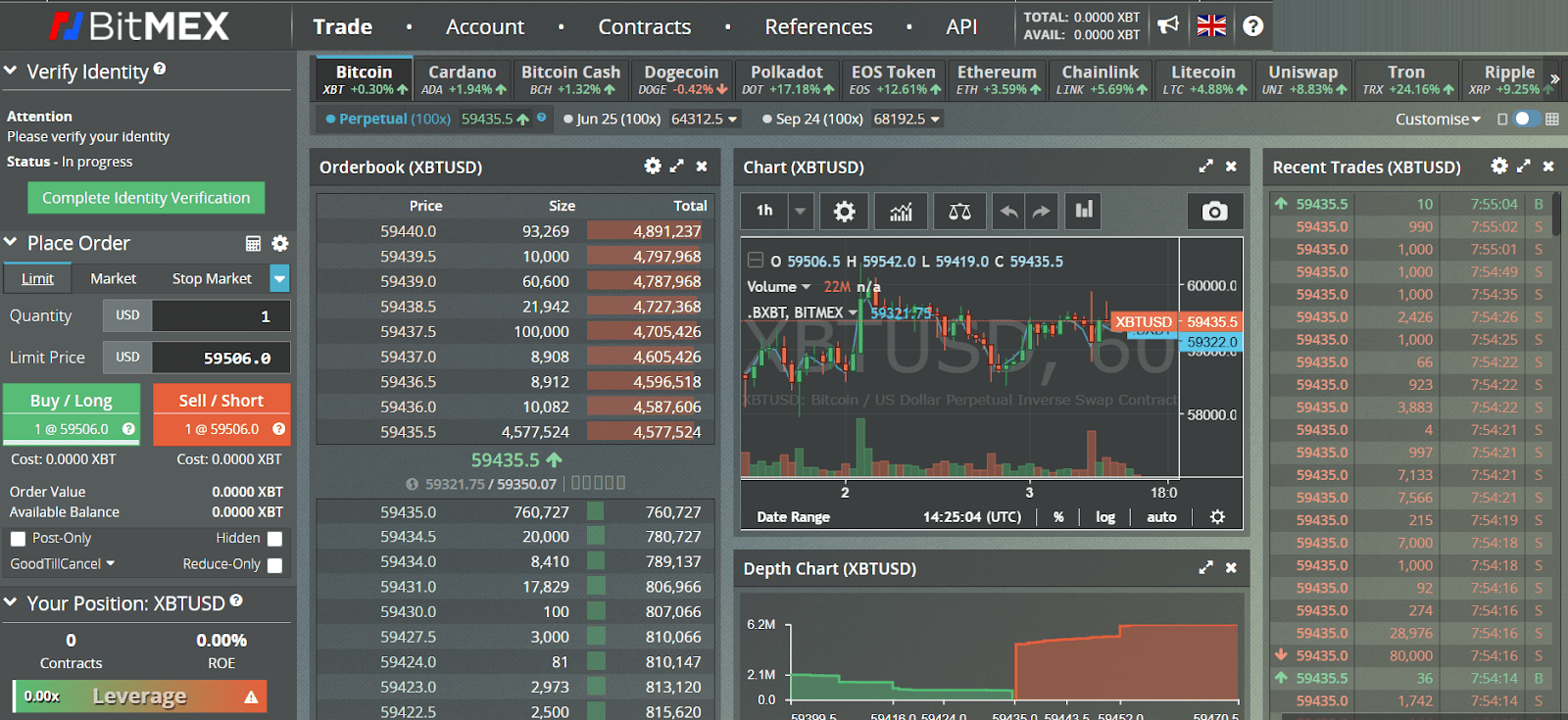Collapse the Your Position section

coord(11,602)
